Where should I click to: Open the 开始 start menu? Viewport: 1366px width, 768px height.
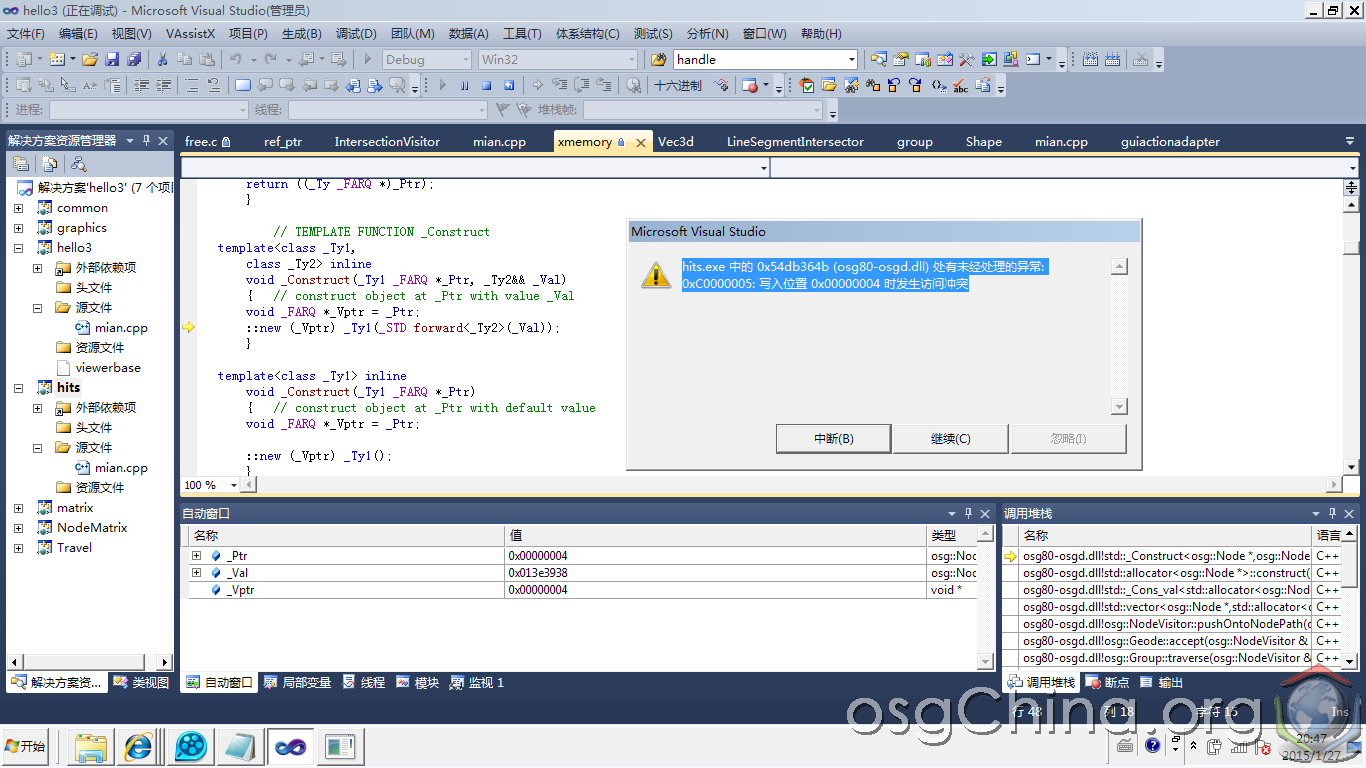click(26, 747)
